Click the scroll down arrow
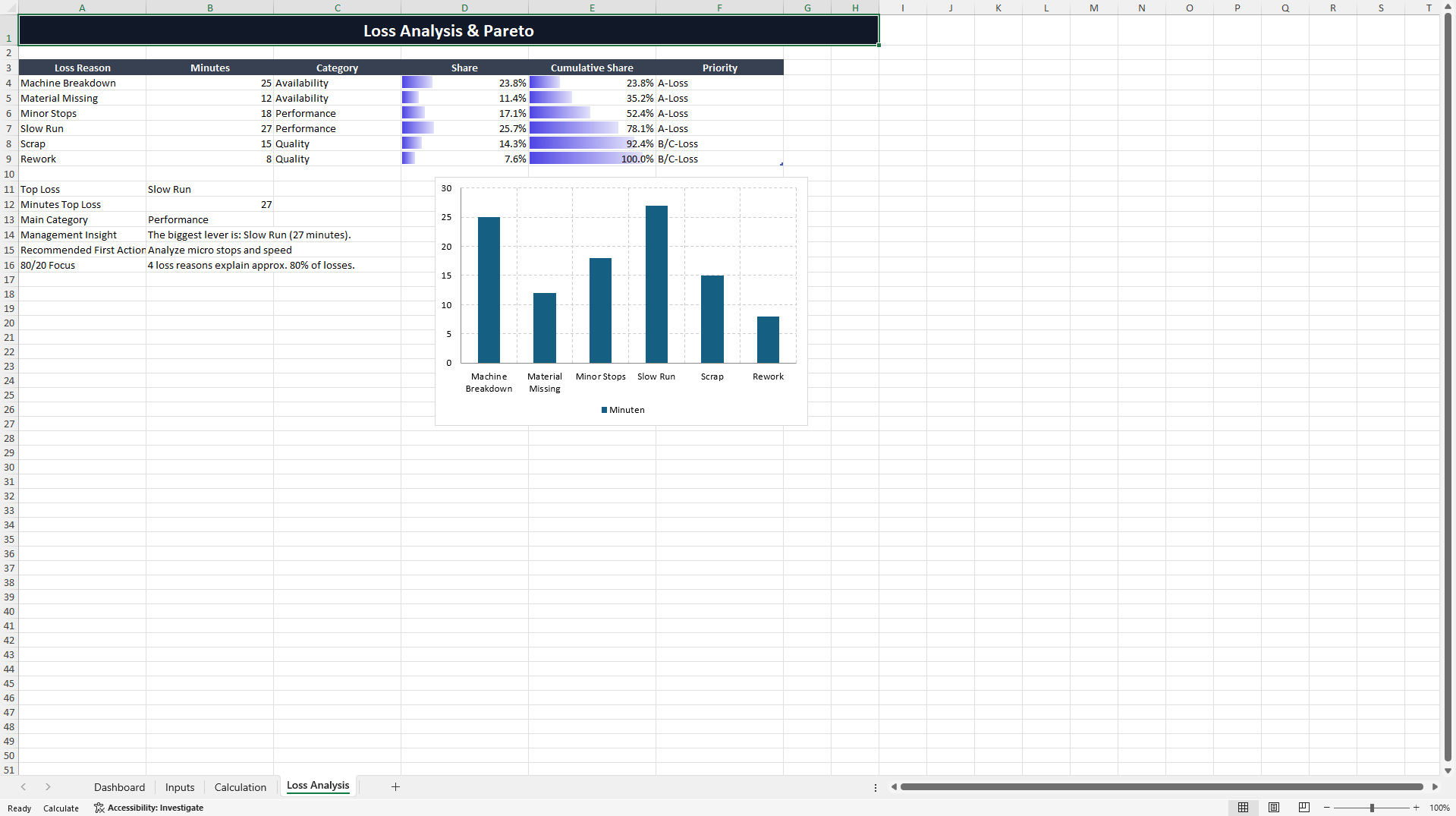Image resolution: width=1456 pixels, height=816 pixels. tap(1448, 770)
